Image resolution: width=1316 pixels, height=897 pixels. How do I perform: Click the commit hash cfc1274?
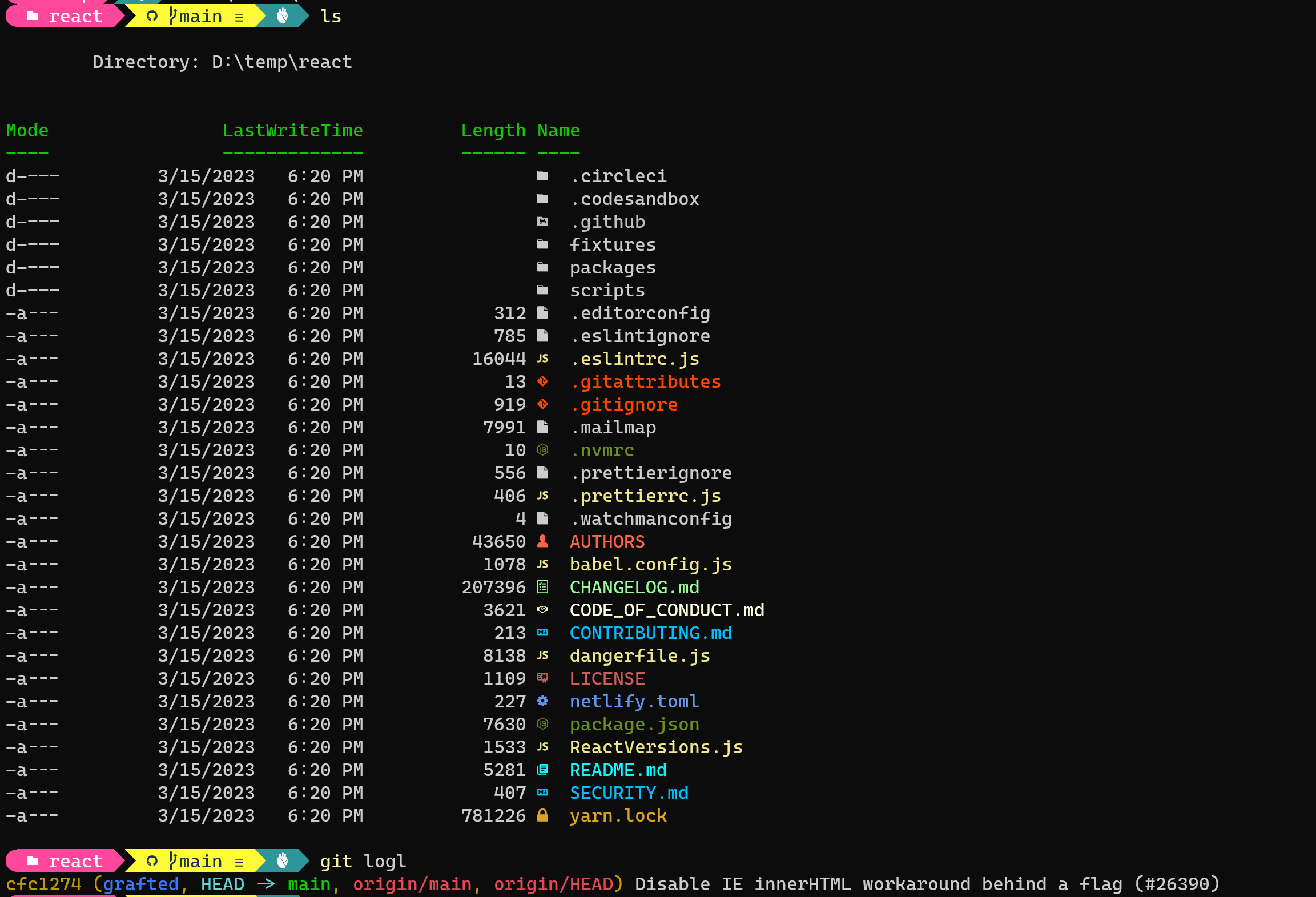[43, 884]
